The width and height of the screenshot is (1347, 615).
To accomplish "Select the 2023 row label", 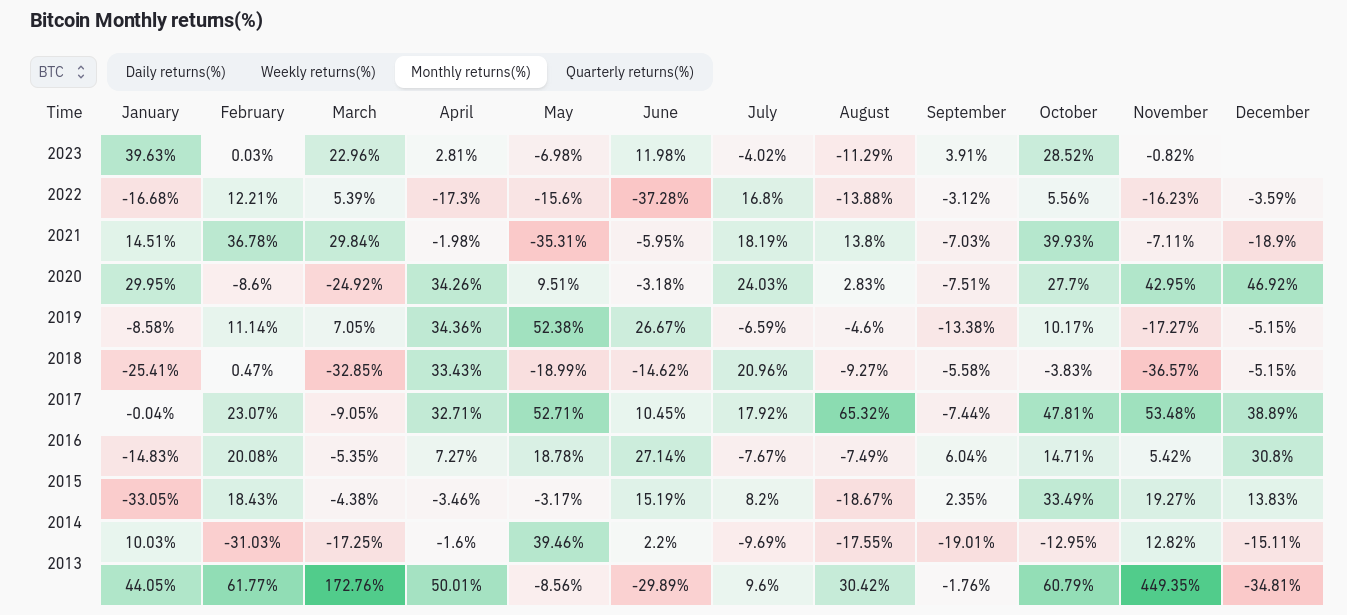I will click(x=64, y=154).
